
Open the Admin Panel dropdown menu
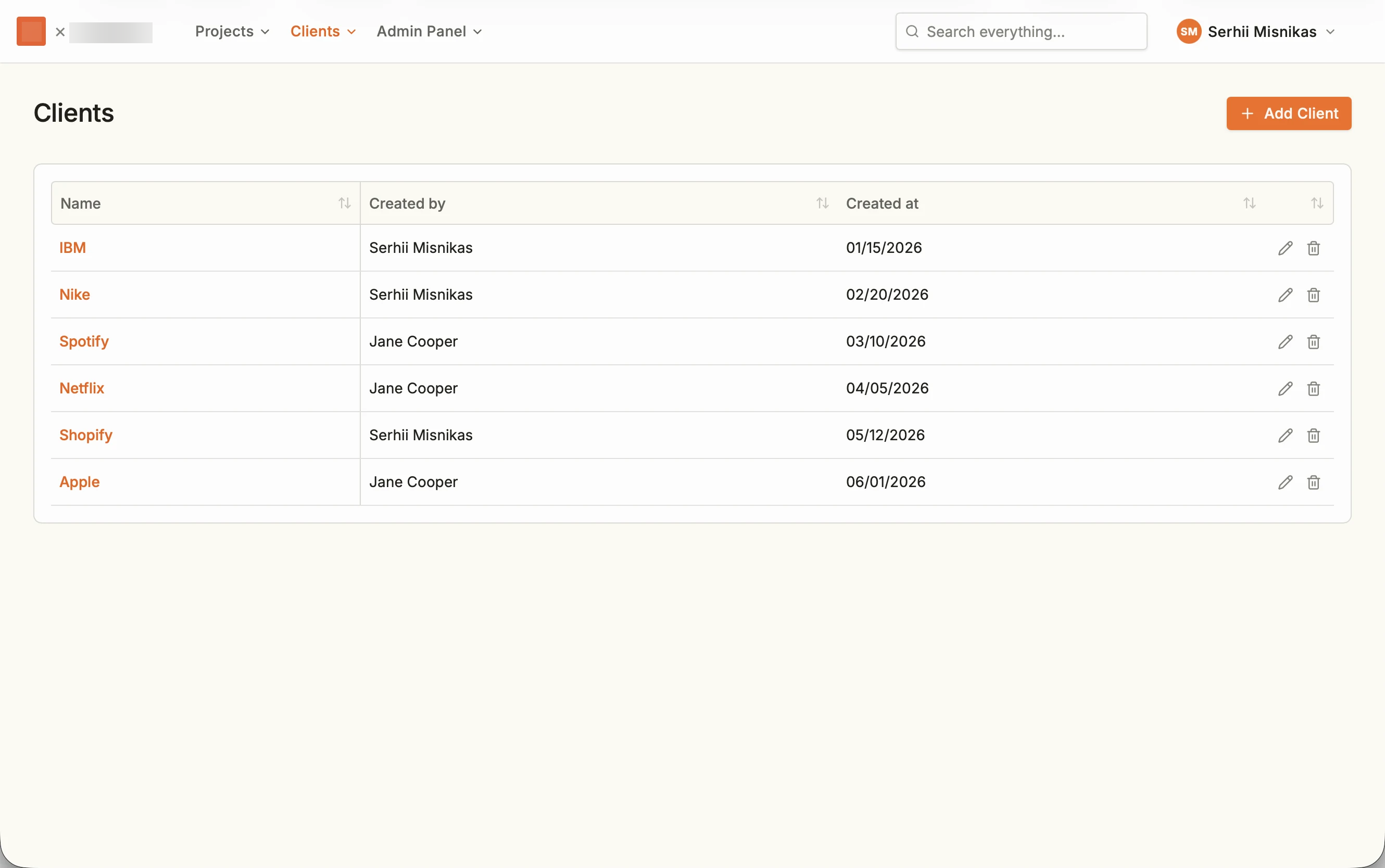click(x=429, y=32)
